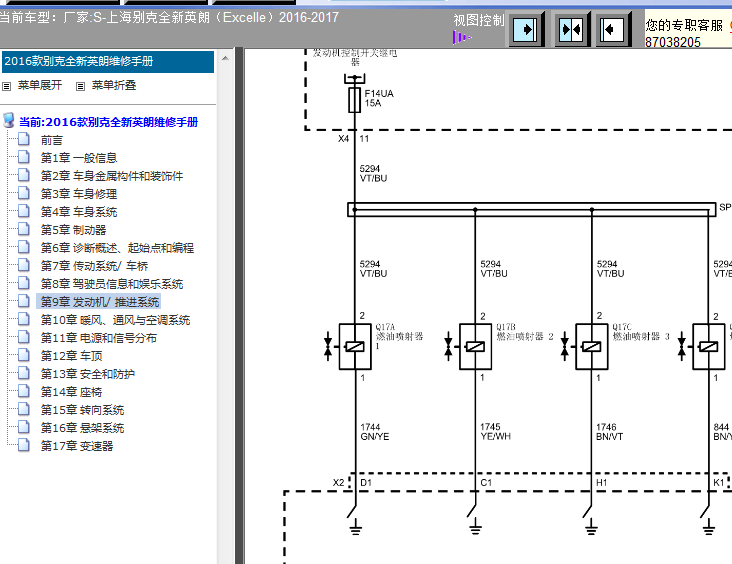
Task: Open 第3章 车身修理
Action: click(x=79, y=194)
